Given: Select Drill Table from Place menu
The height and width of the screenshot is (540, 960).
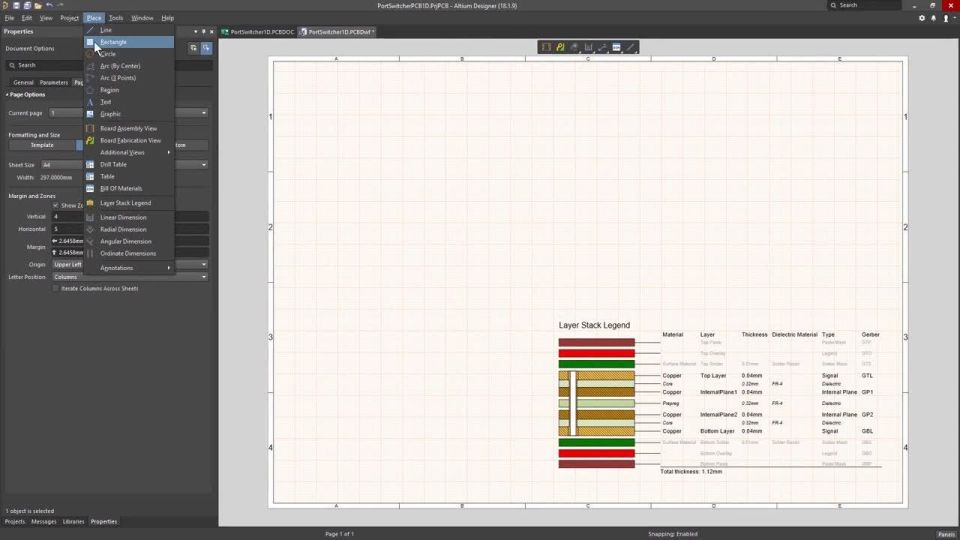Looking at the screenshot, I should 129,164.
